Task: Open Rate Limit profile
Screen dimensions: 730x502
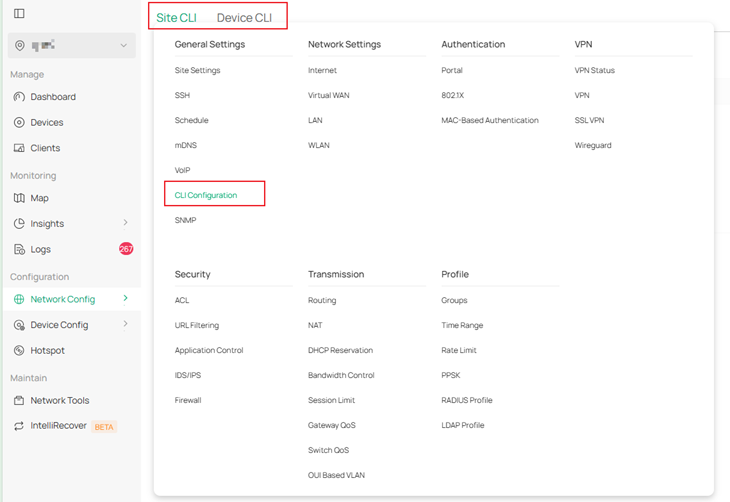Action: 459,350
